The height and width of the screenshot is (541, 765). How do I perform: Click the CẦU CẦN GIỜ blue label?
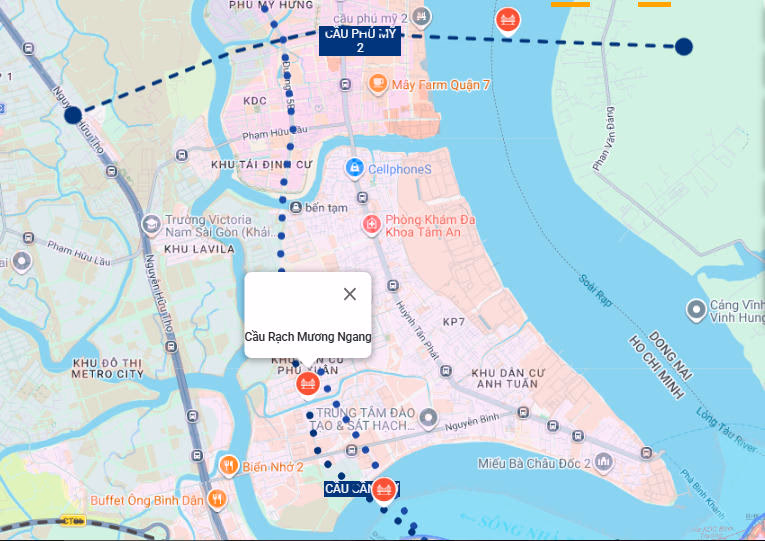[362, 489]
